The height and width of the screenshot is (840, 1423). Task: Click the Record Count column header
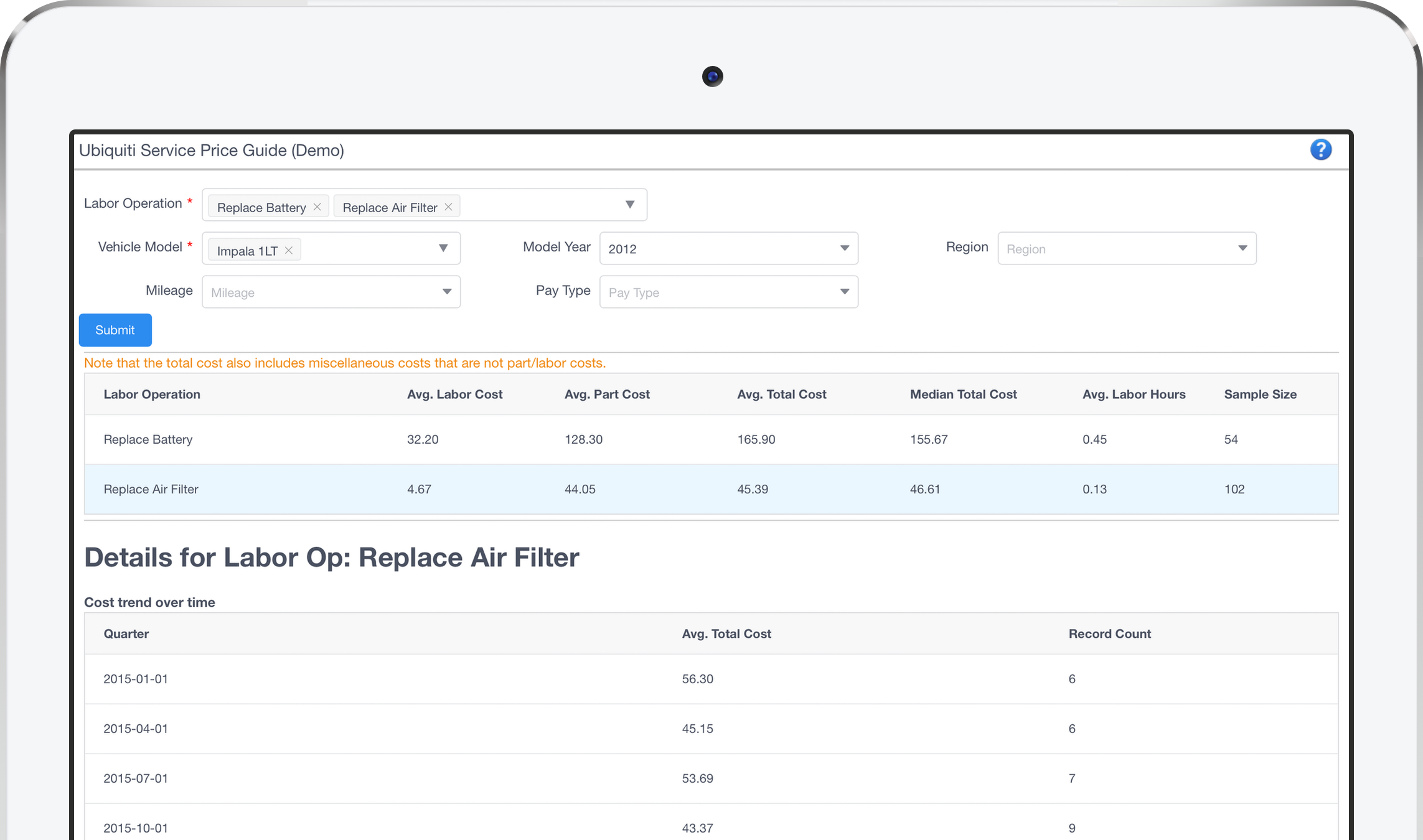tap(1109, 634)
